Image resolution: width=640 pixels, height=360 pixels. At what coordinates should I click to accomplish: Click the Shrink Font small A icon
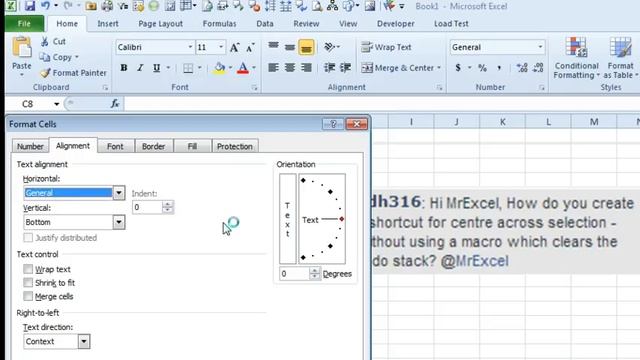coord(250,47)
